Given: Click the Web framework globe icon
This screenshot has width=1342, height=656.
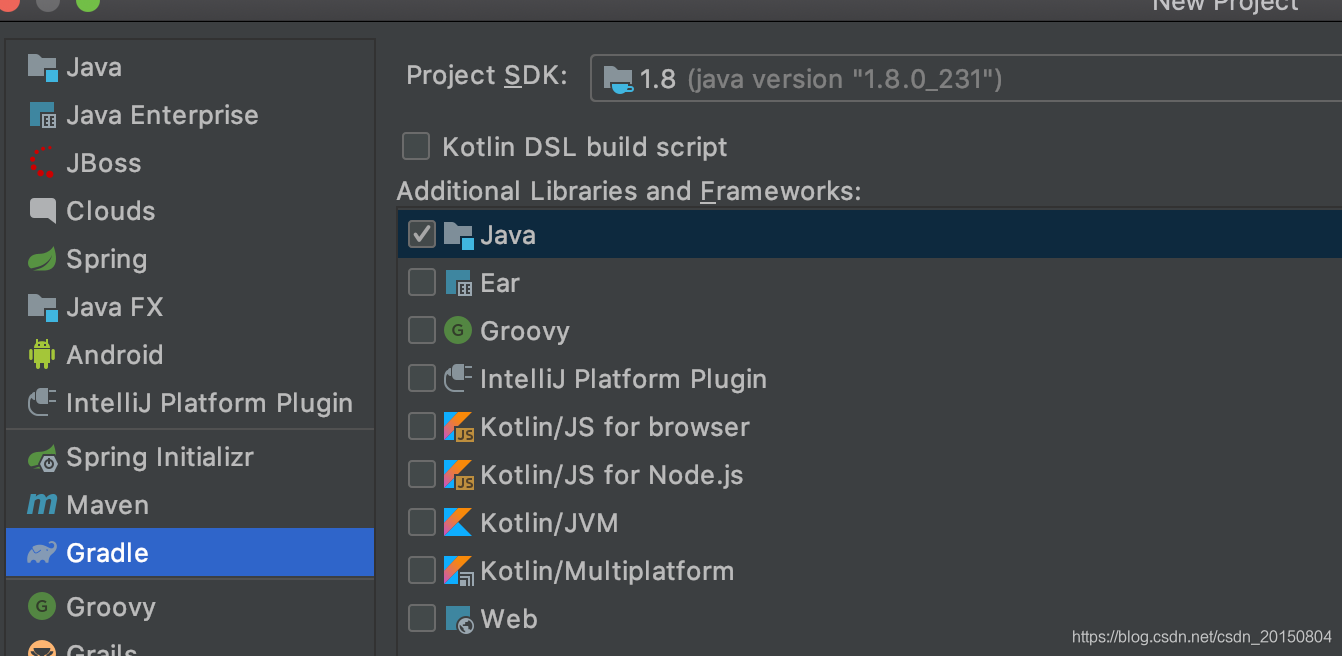Looking at the screenshot, I should point(458,619).
